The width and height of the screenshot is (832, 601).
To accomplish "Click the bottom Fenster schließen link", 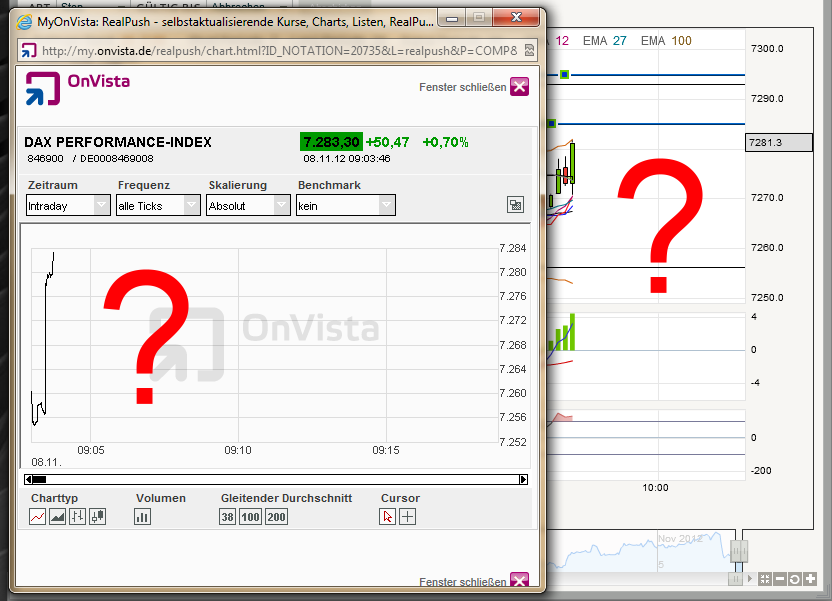I will coord(463,582).
